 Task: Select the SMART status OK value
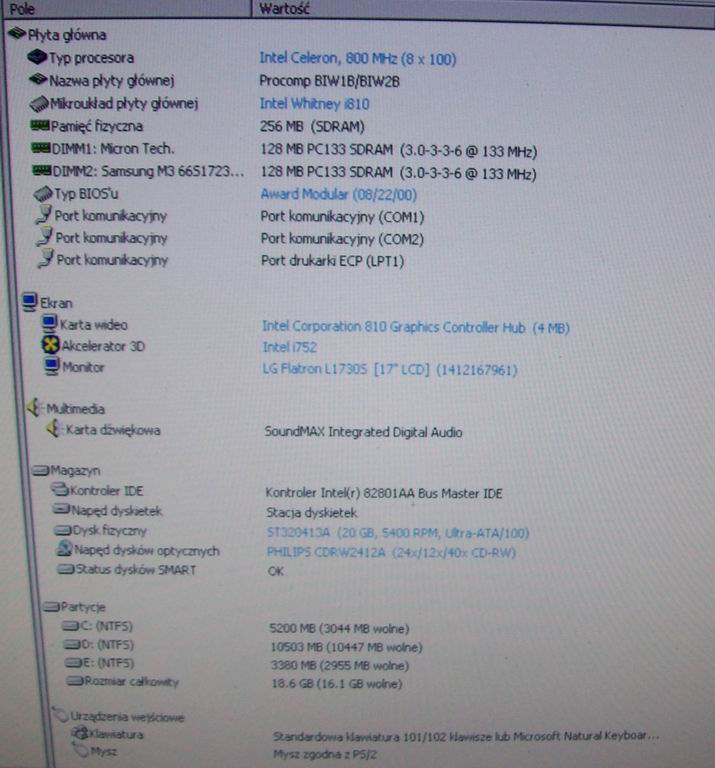tap(275, 571)
